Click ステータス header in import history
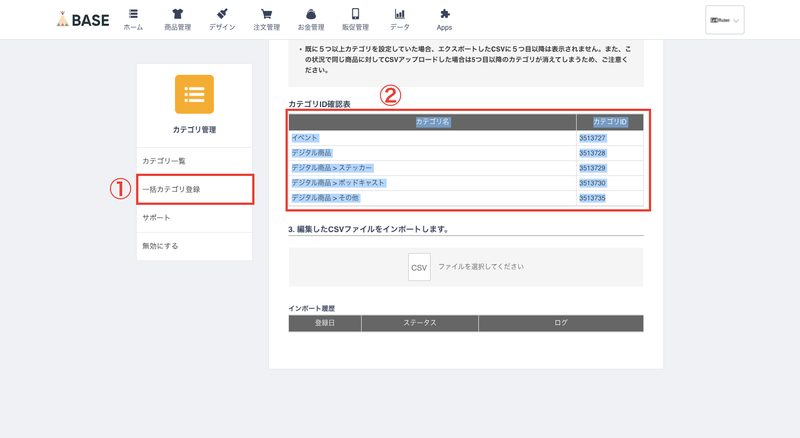This screenshot has width=800, height=438. pyautogui.click(x=420, y=323)
